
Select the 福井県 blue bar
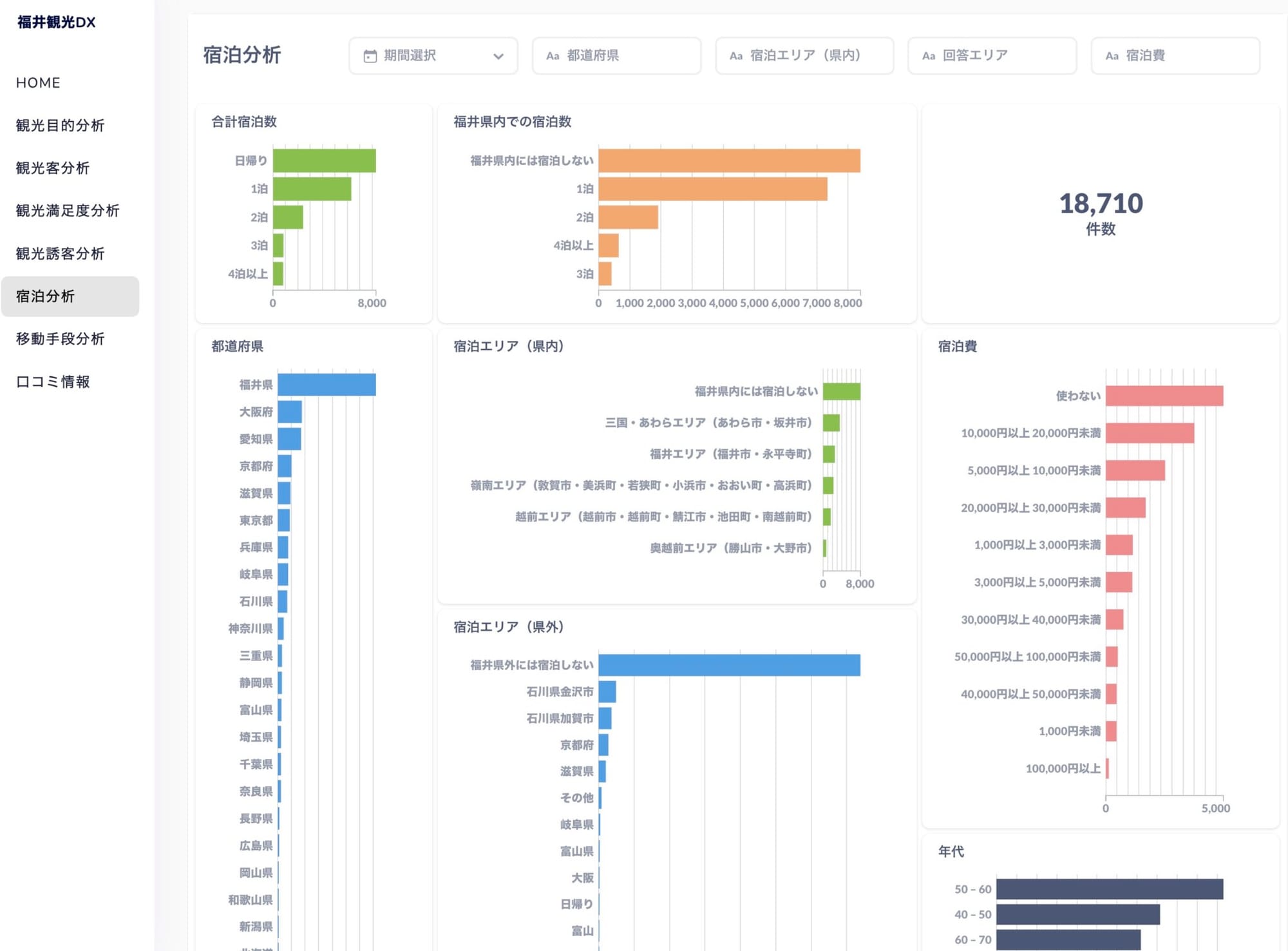(327, 385)
